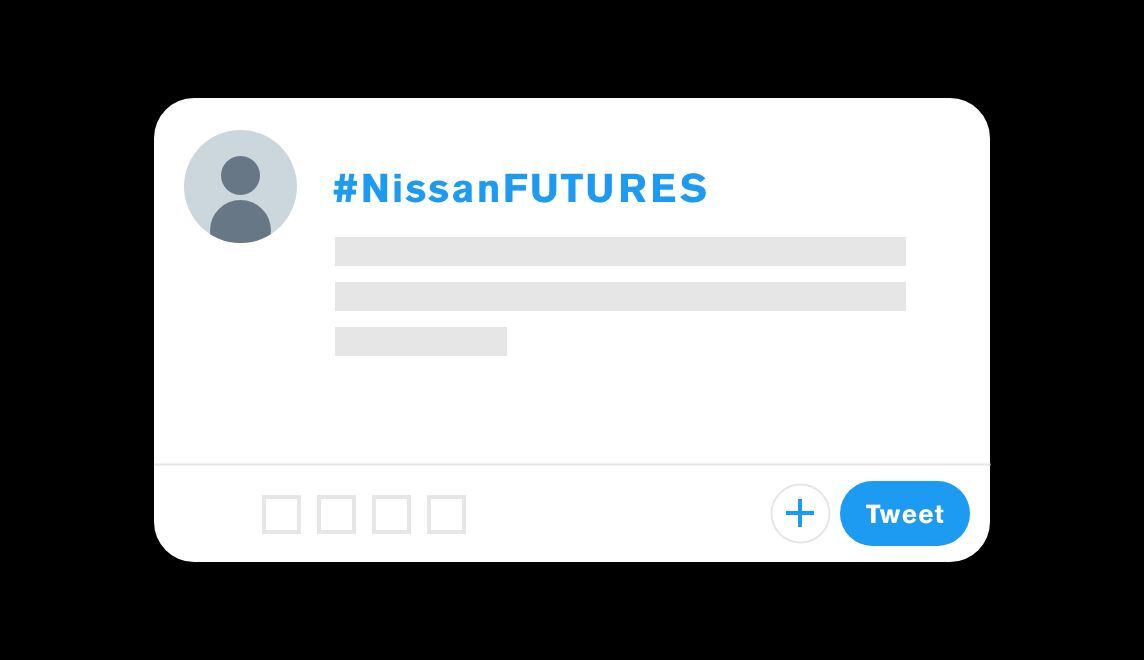Click the divider line above the toolbar
Viewport: 1144px width, 660px height.
(570, 464)
